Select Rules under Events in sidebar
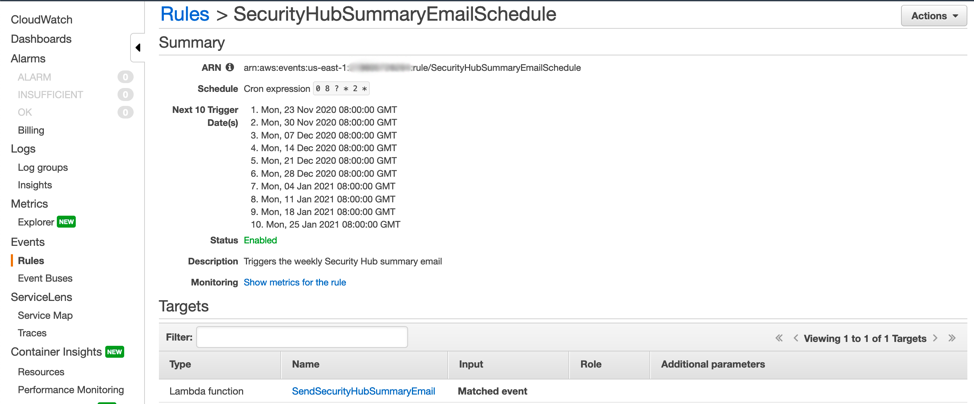This screenshot has height=404, width=974. pos(31,261)
